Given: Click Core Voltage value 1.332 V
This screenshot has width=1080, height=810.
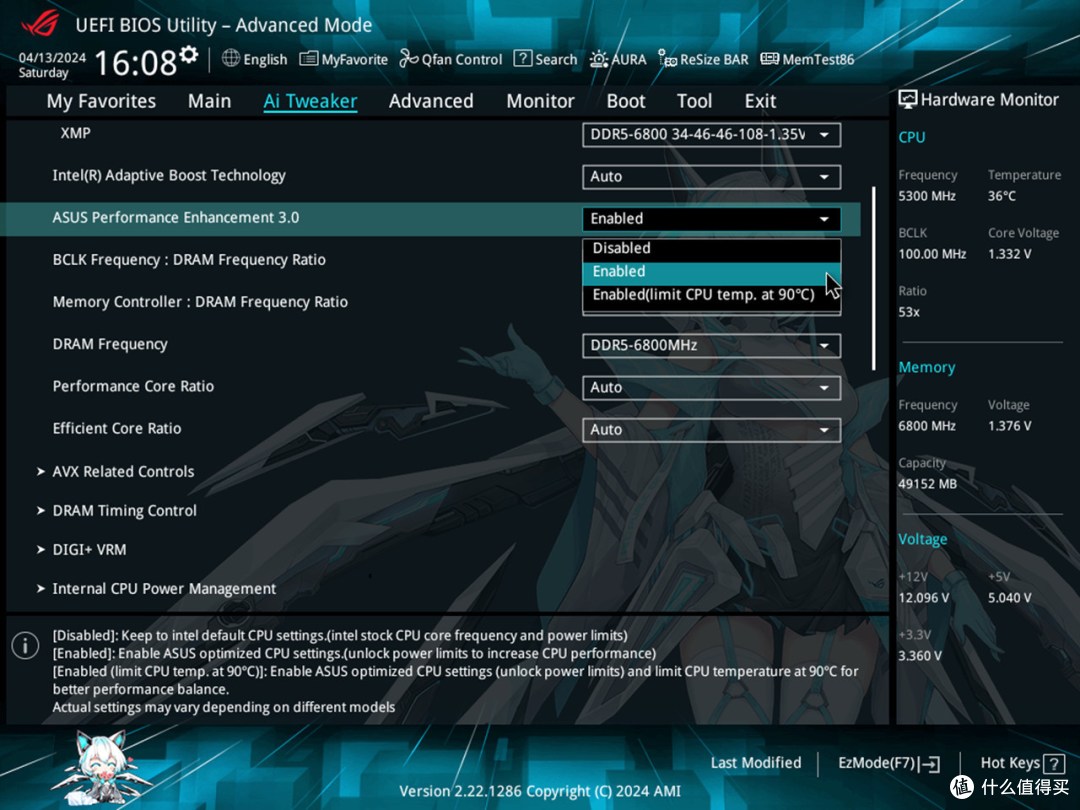Looking at the screenshot, I should point(1010,254).
